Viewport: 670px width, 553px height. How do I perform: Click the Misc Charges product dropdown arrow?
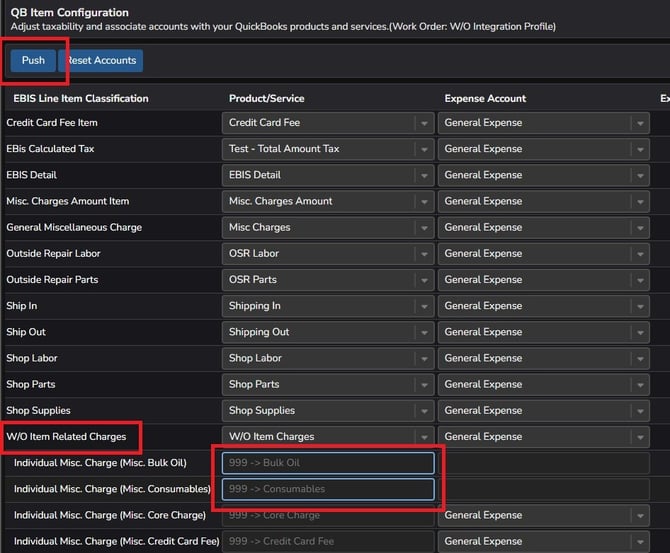[x=423, y=228]
